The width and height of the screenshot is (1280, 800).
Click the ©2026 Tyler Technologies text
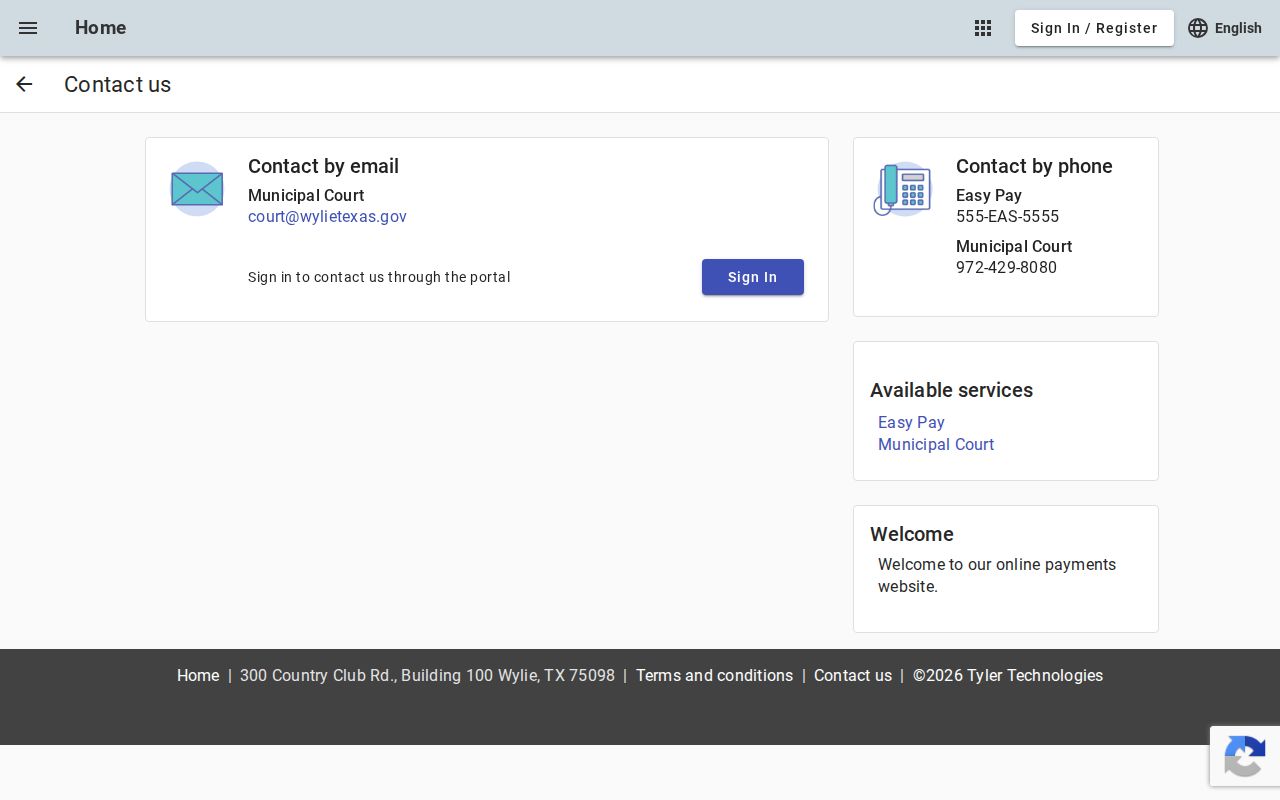tap(1008, 675)
